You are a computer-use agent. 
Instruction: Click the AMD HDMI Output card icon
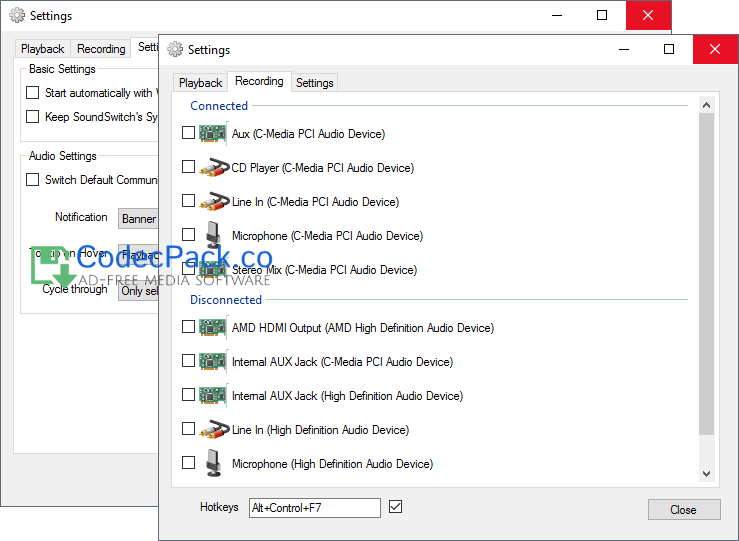point(214,327)
